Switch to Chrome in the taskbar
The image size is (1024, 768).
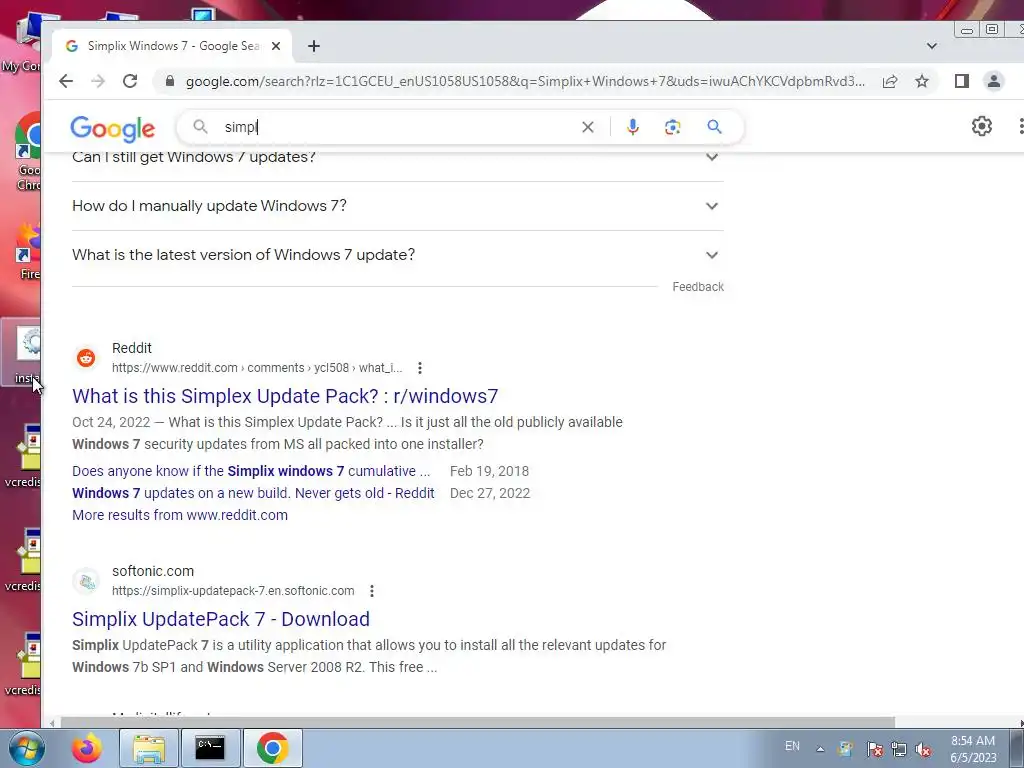click(272, 748)
